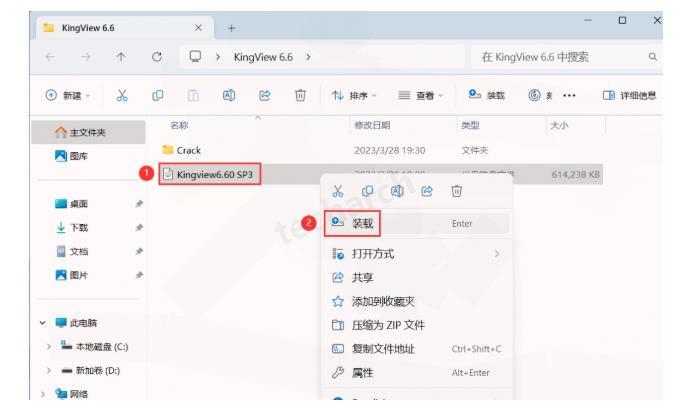Choose 添加到收藏夹 from the context menu
The image size is (689, 412).
[x=417, y=301]
